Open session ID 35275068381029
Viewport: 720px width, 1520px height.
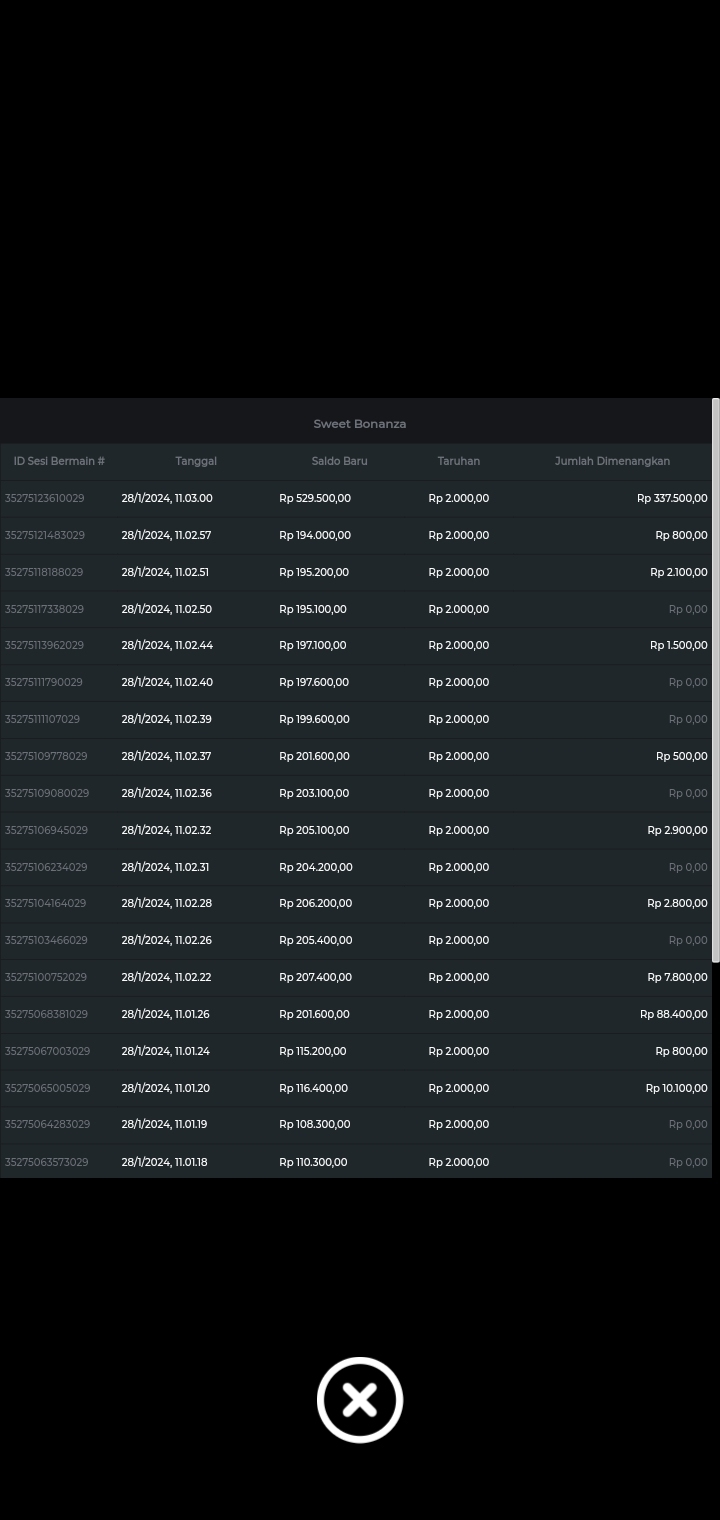point(46,1014)
